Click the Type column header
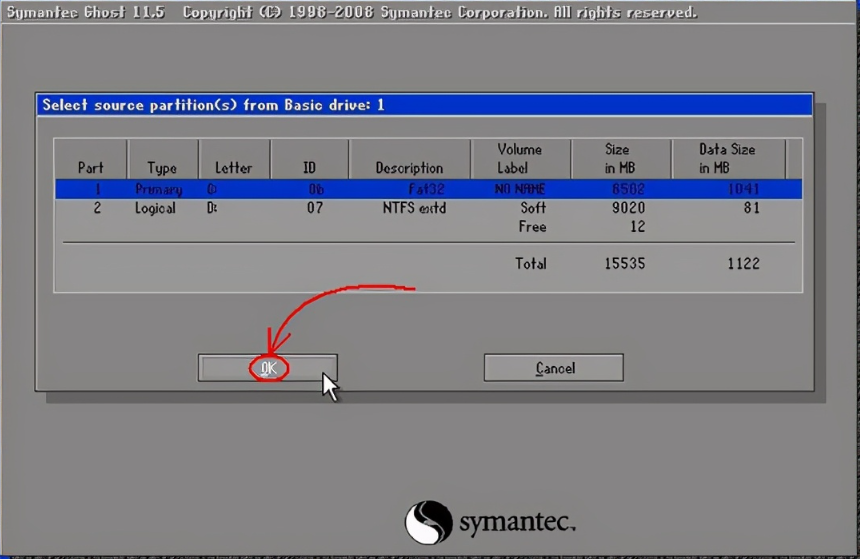 click(162, 167)
